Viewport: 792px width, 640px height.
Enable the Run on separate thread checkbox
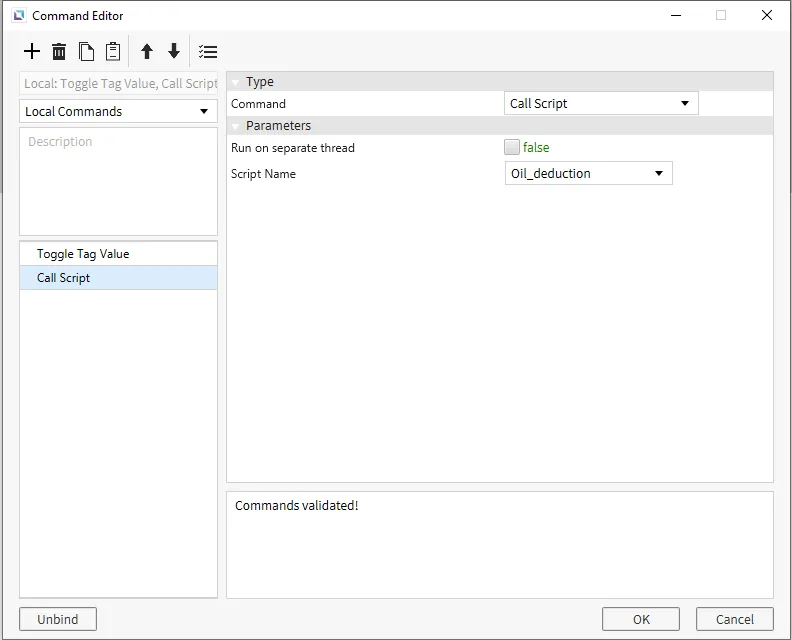[512, 147]
